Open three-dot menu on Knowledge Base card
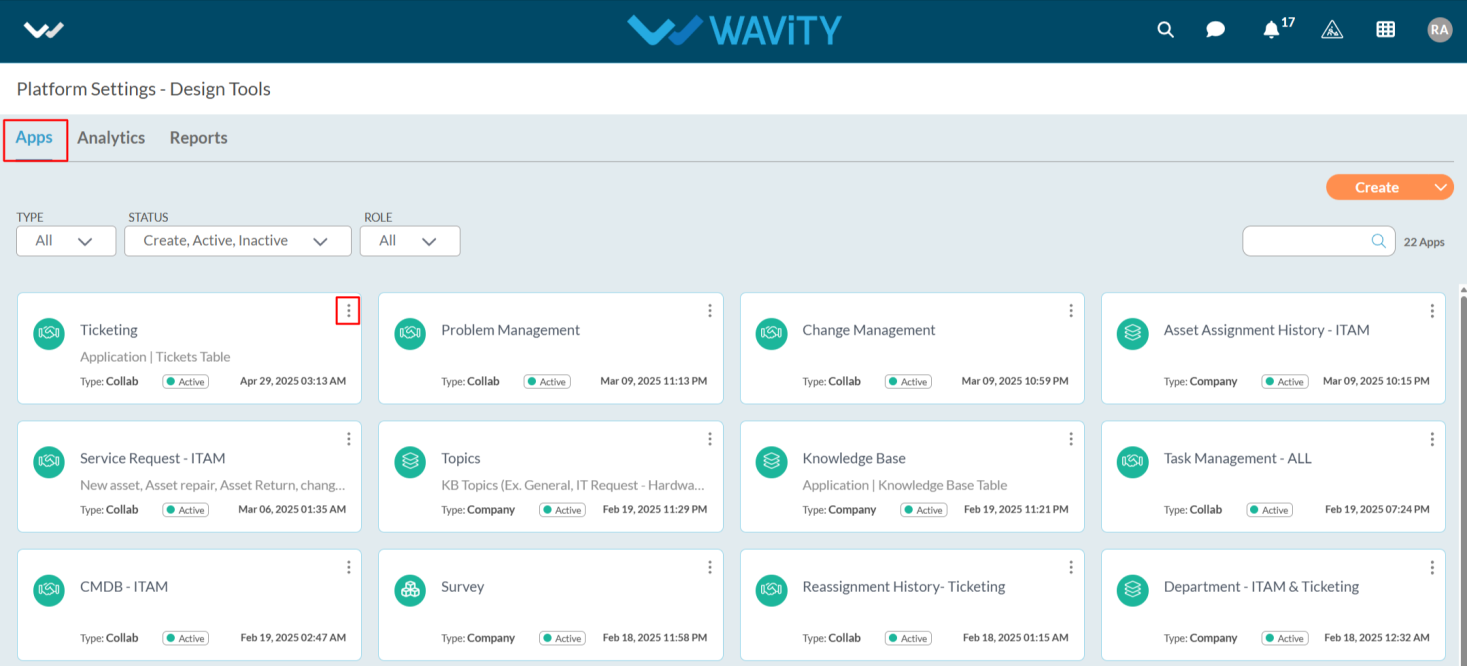 (x=1071, y=439)
